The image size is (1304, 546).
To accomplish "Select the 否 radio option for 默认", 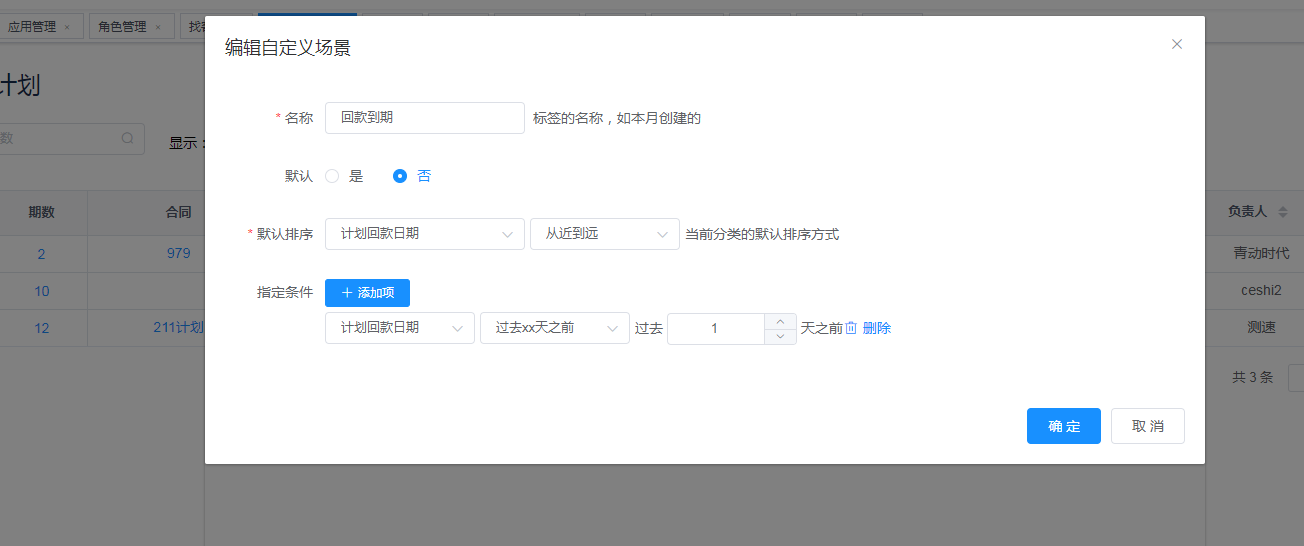I will coord(400,176).
